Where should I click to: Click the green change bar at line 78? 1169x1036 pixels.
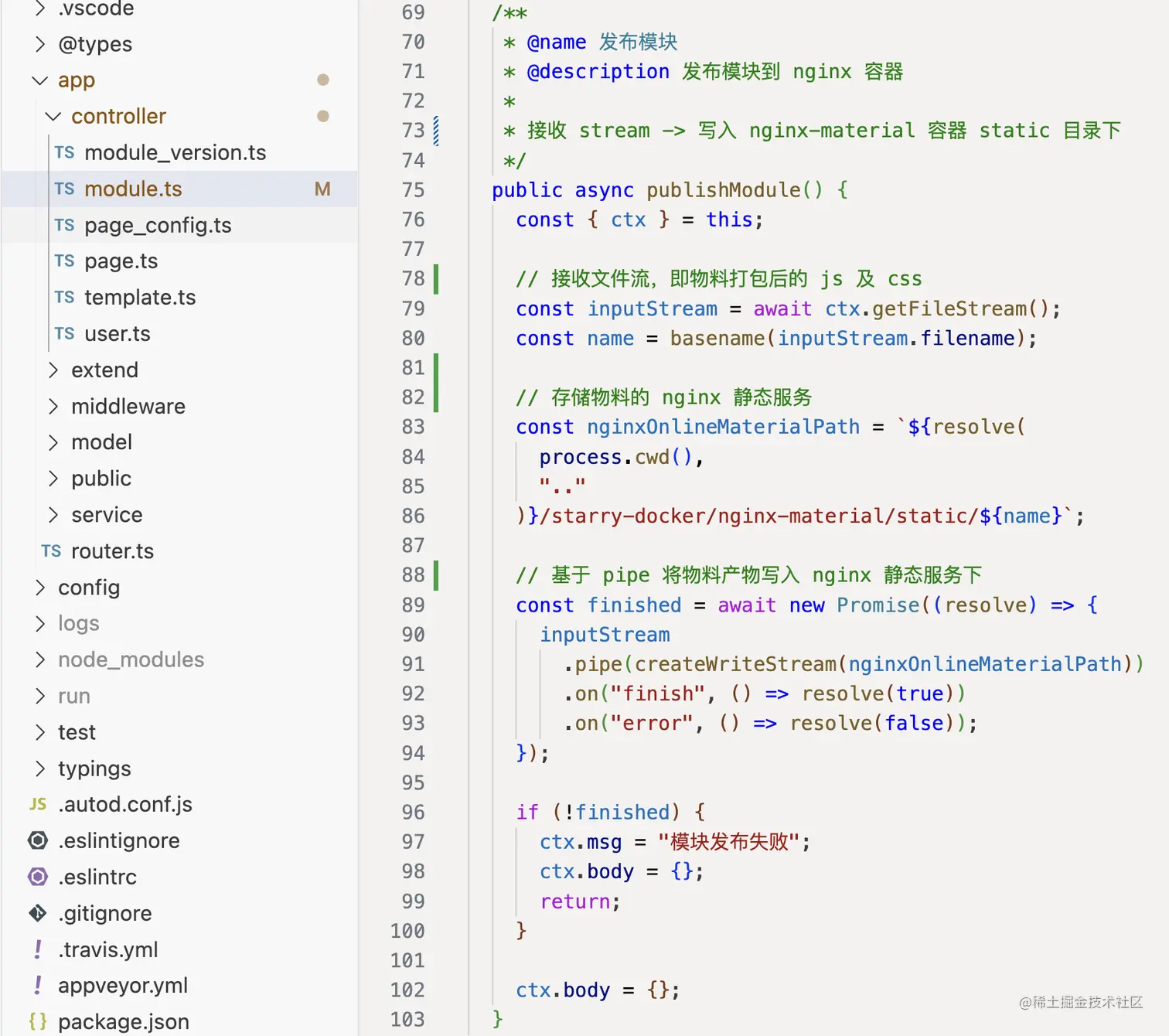436,278
